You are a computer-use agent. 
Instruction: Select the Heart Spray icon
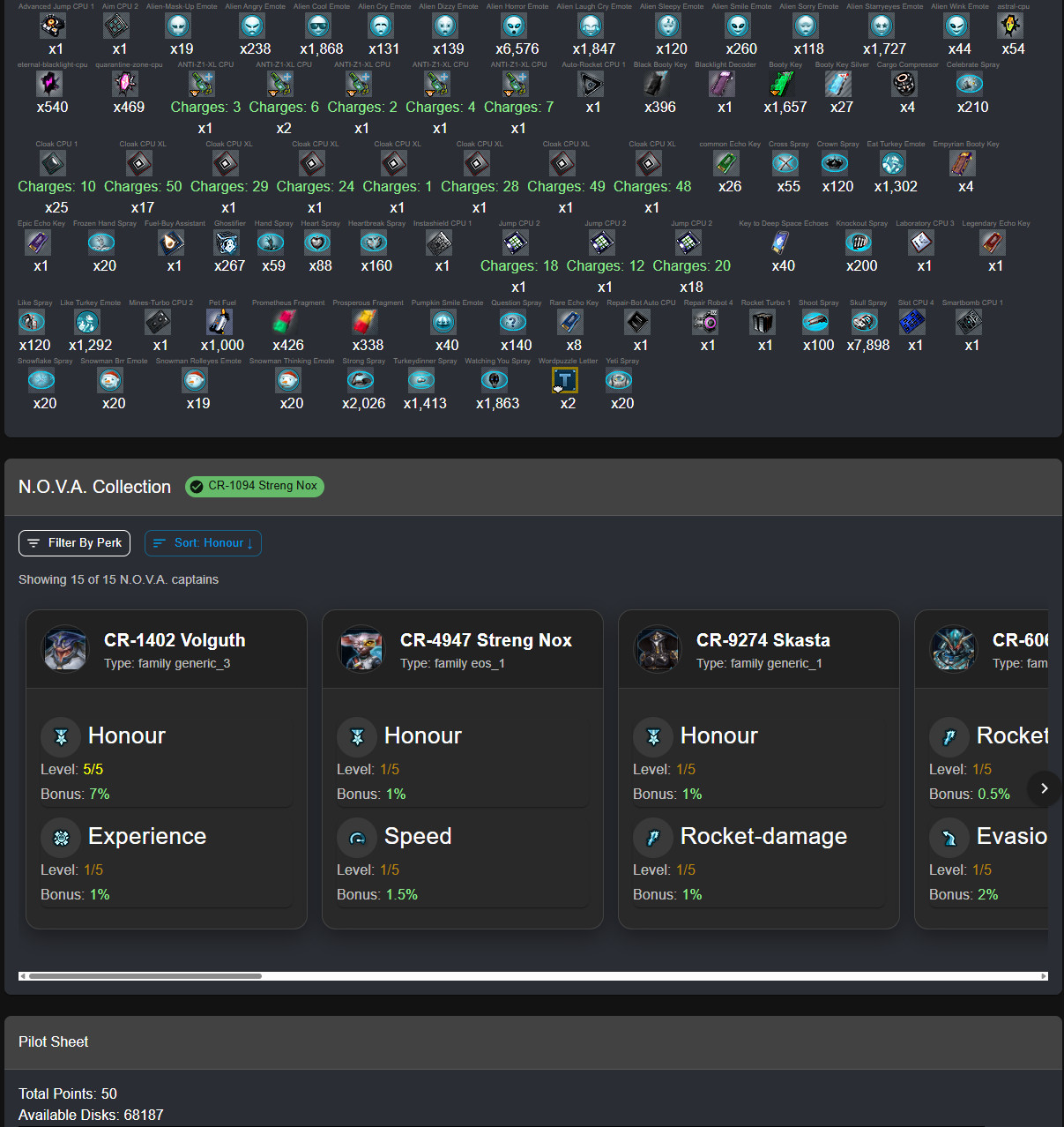[x=317, y=243]
